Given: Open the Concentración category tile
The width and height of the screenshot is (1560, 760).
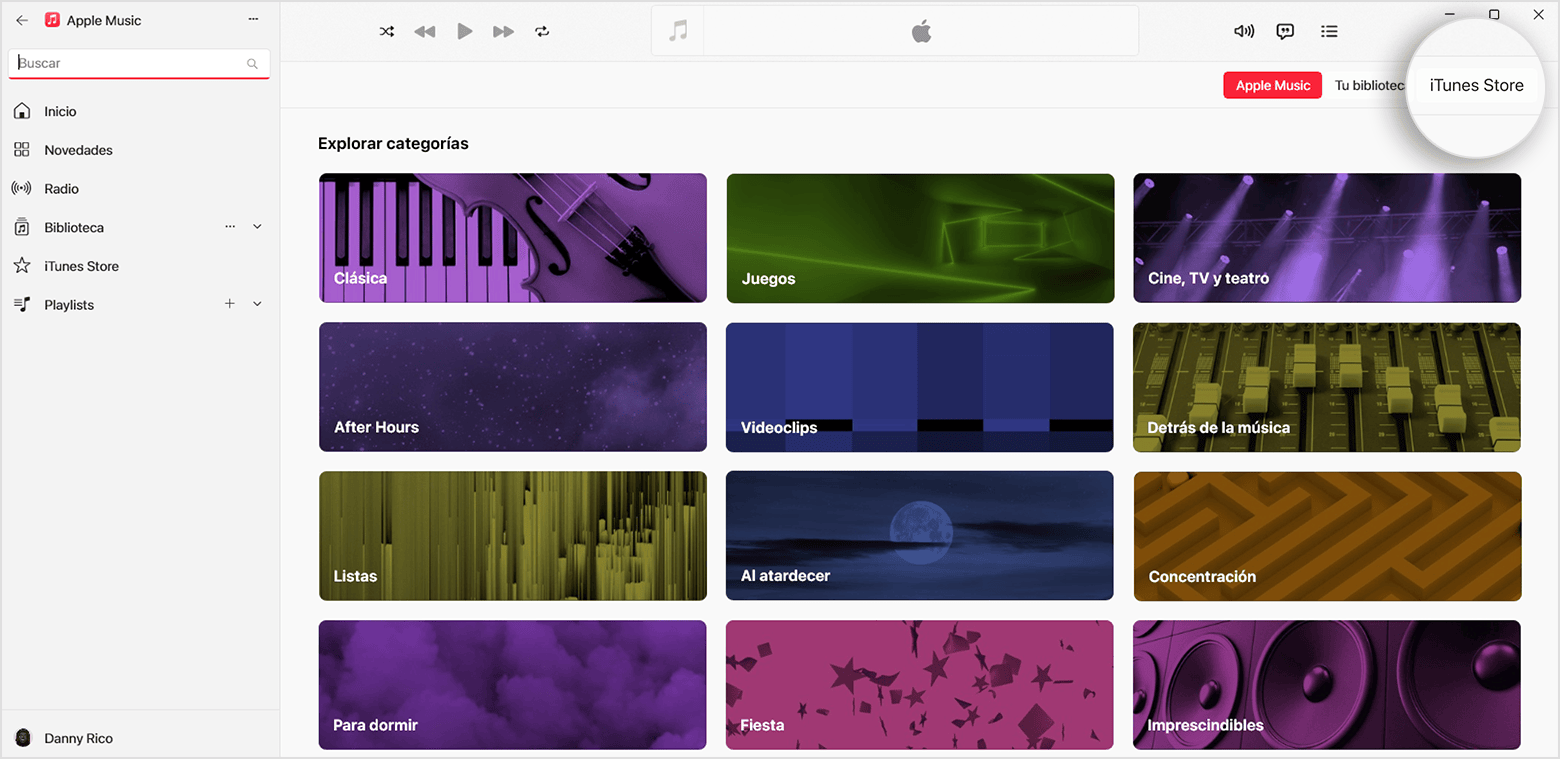Looking at the screenshot, I should click(x=1327, y=536).
